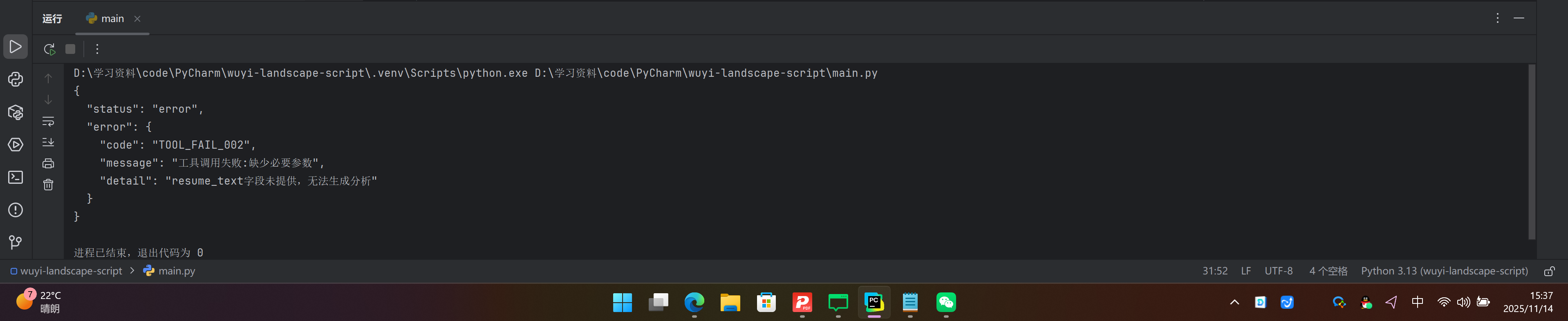1568x321 pixels.
Task: Expand hidden system tray icons
Action: coord(1234,302)
